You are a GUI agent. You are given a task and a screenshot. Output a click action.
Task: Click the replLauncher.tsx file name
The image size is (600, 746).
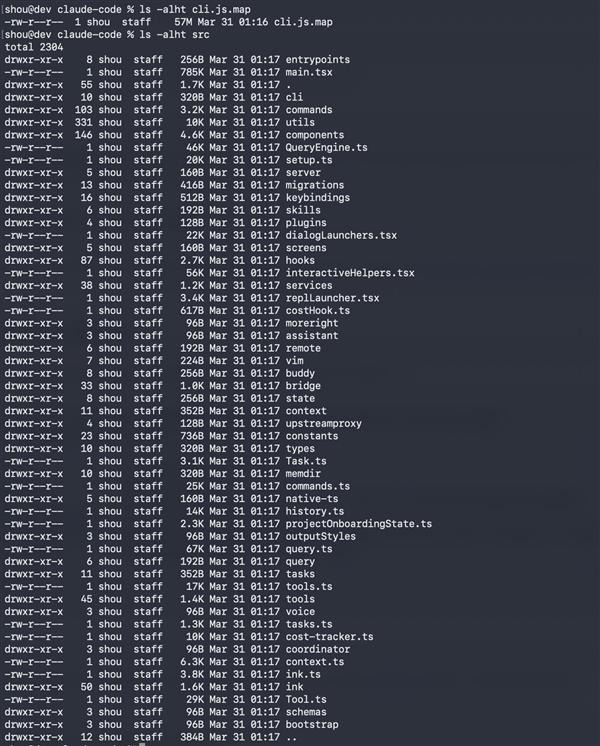[333, 298]
